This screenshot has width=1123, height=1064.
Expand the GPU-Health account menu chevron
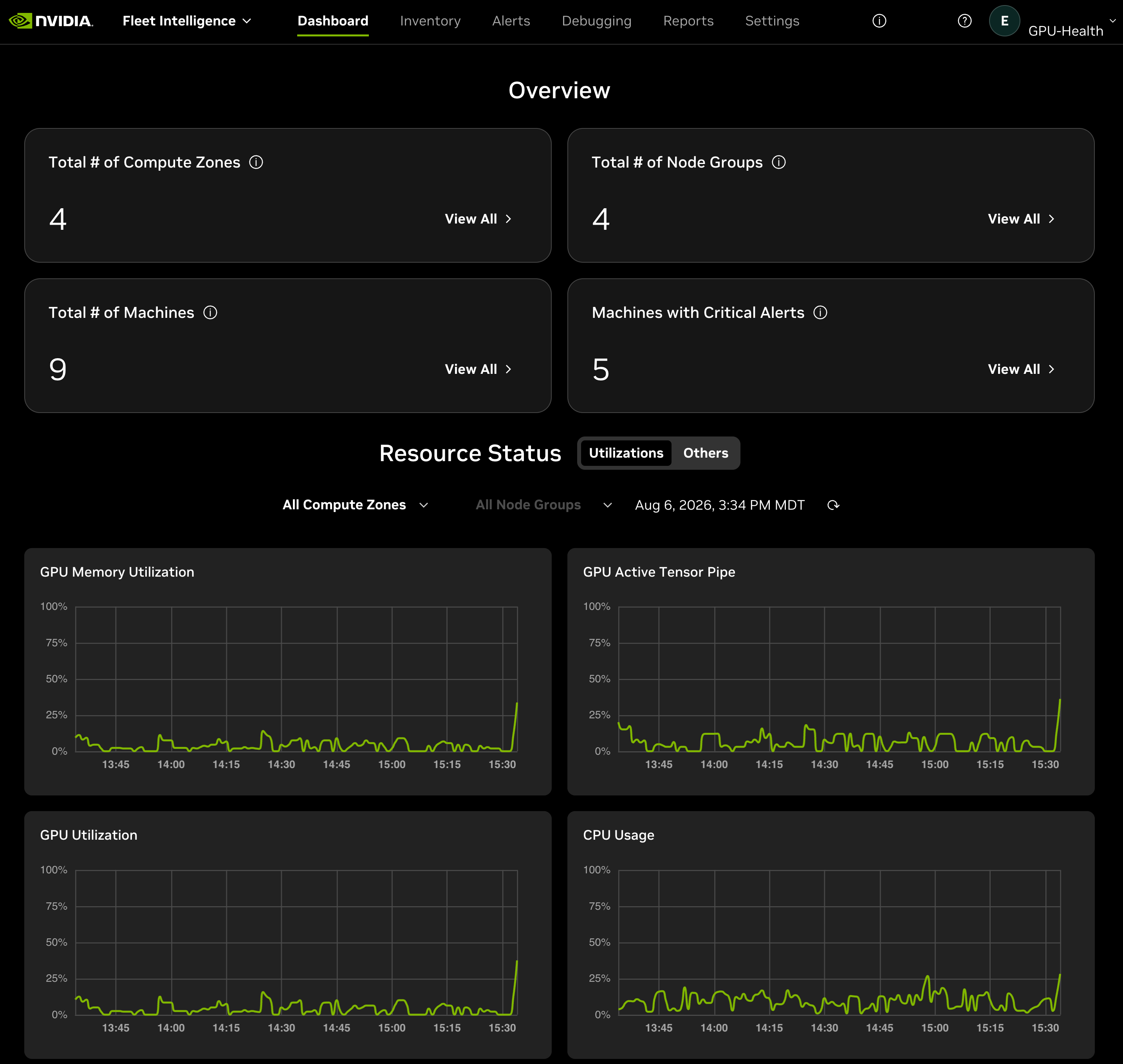click(1113, 20)
